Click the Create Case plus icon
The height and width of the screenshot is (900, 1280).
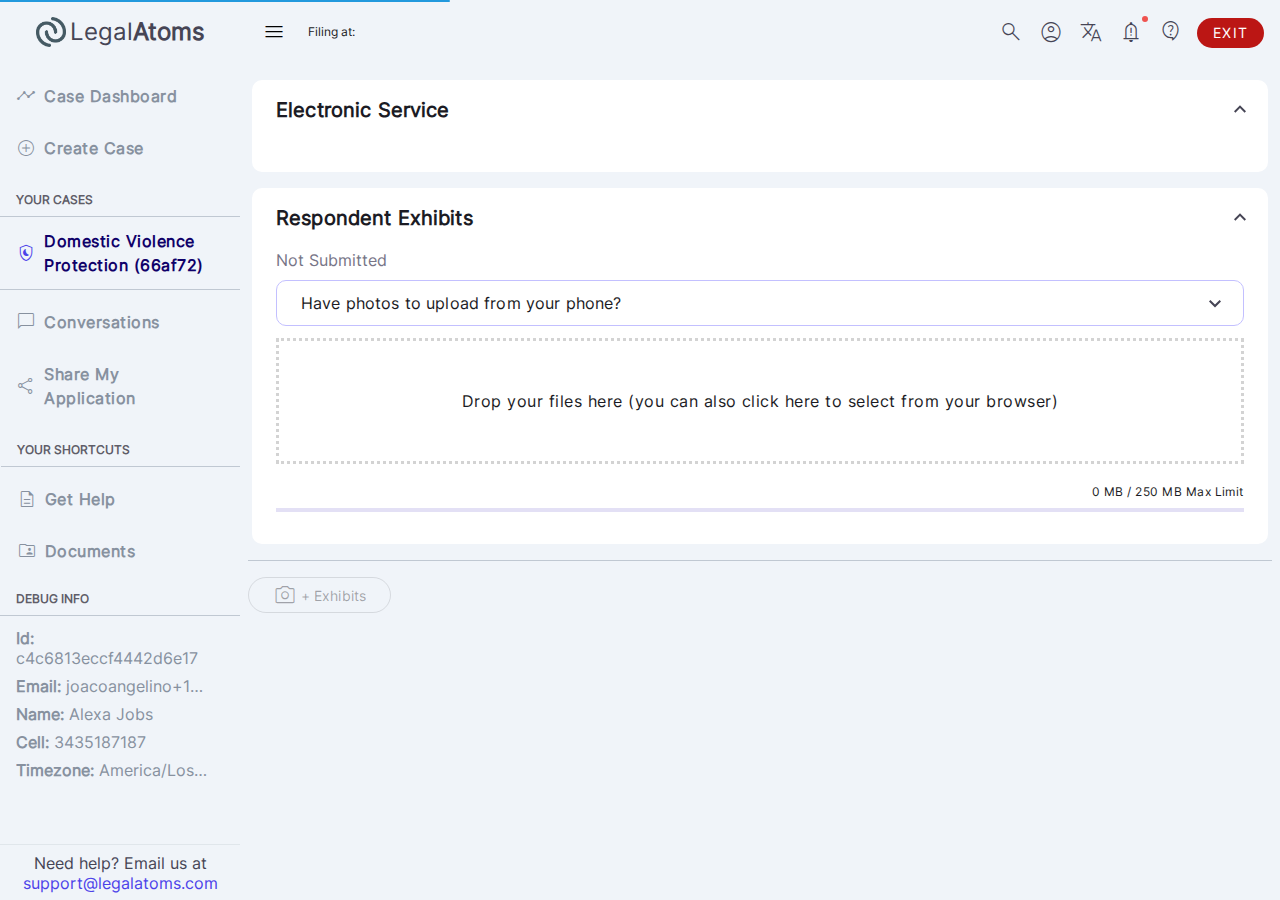[x=26, y=148]
